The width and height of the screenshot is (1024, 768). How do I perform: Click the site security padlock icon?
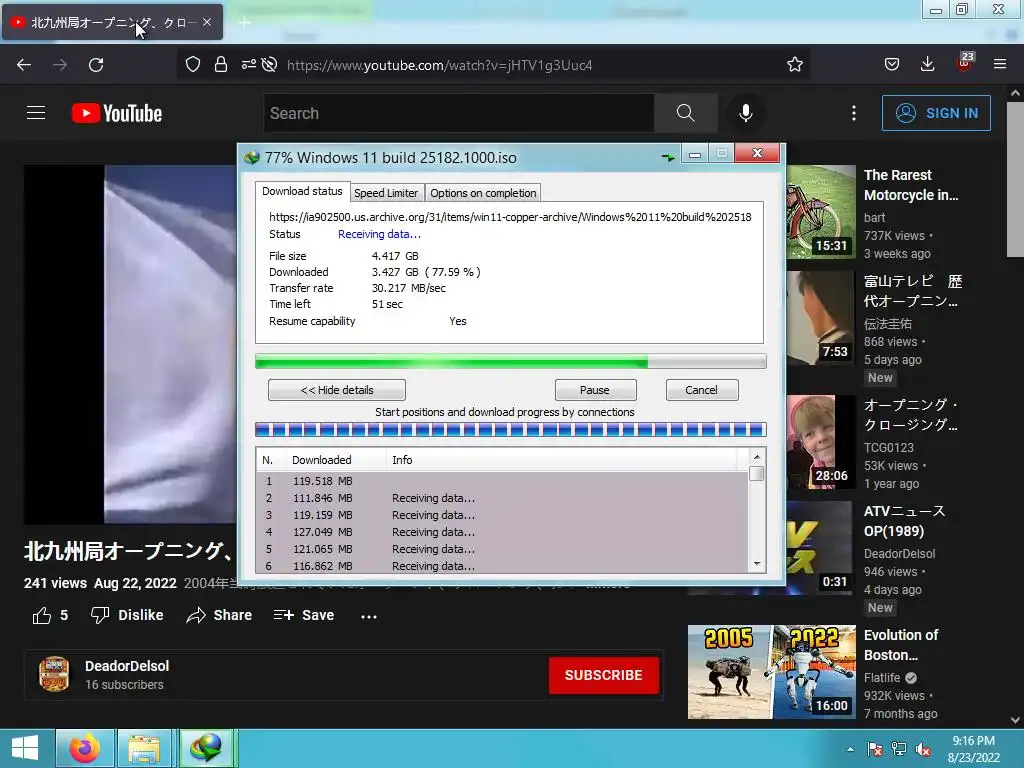click(221, 64)
